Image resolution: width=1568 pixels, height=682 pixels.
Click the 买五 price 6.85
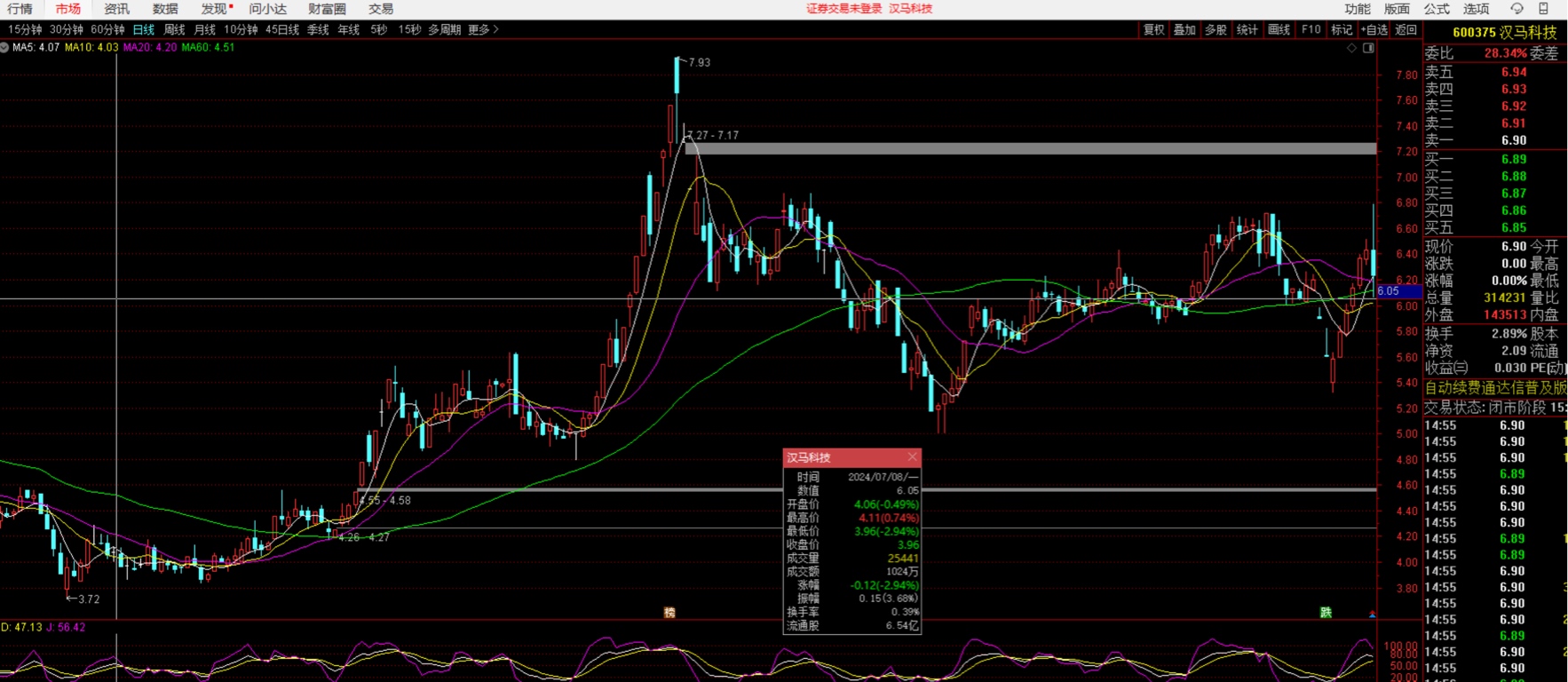pos(1514,227)
